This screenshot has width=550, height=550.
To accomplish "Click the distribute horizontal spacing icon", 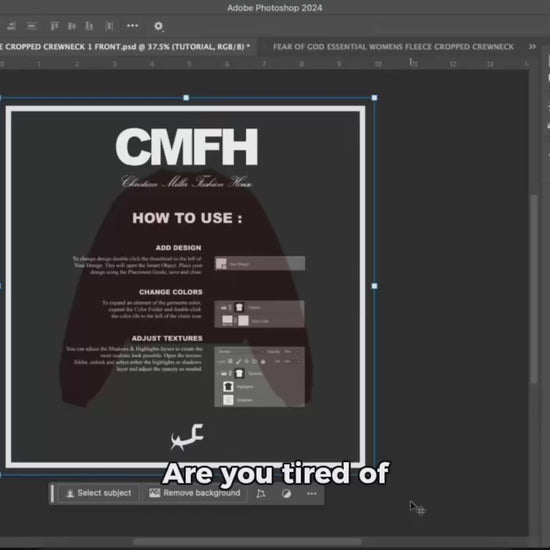I will (109, 26).
